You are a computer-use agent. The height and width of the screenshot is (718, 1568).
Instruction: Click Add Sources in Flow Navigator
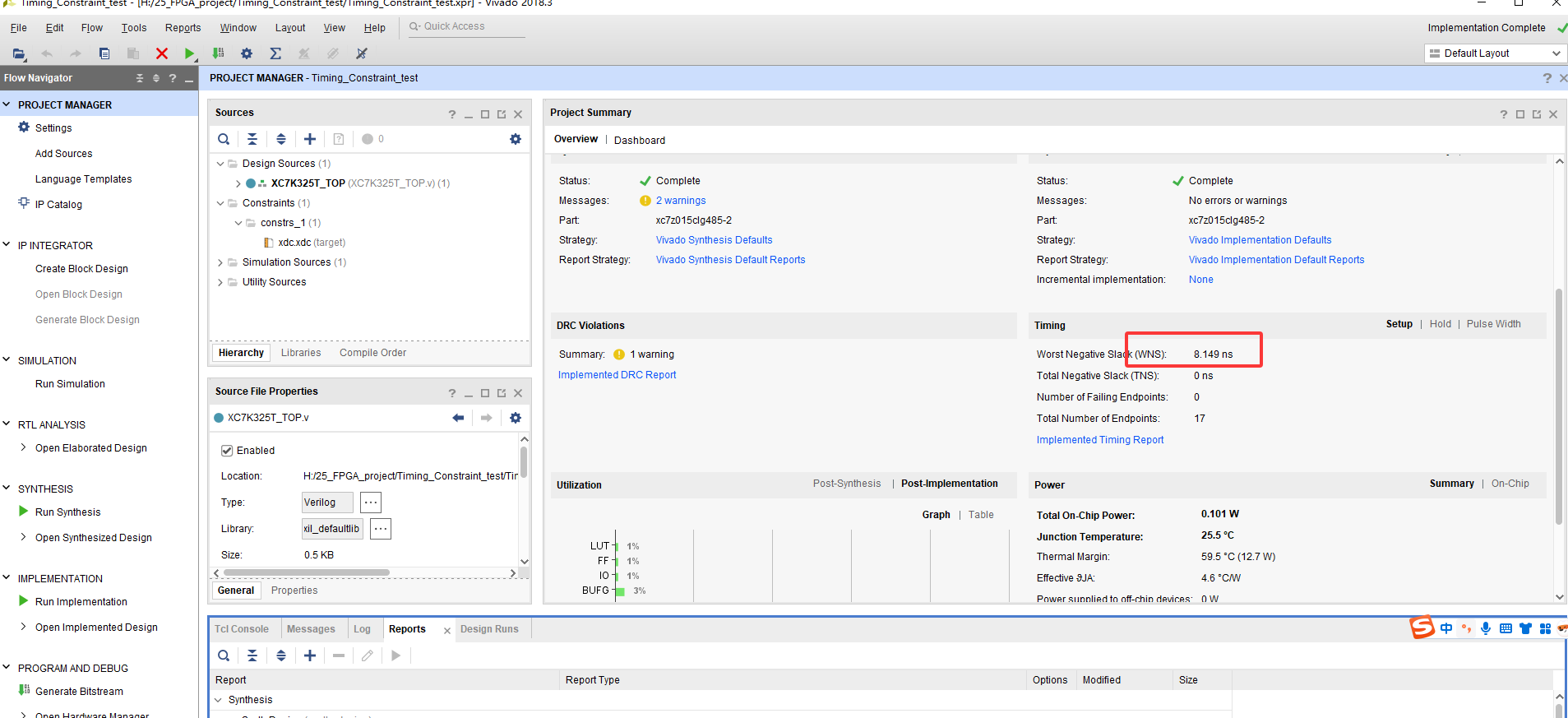point(63,154)
